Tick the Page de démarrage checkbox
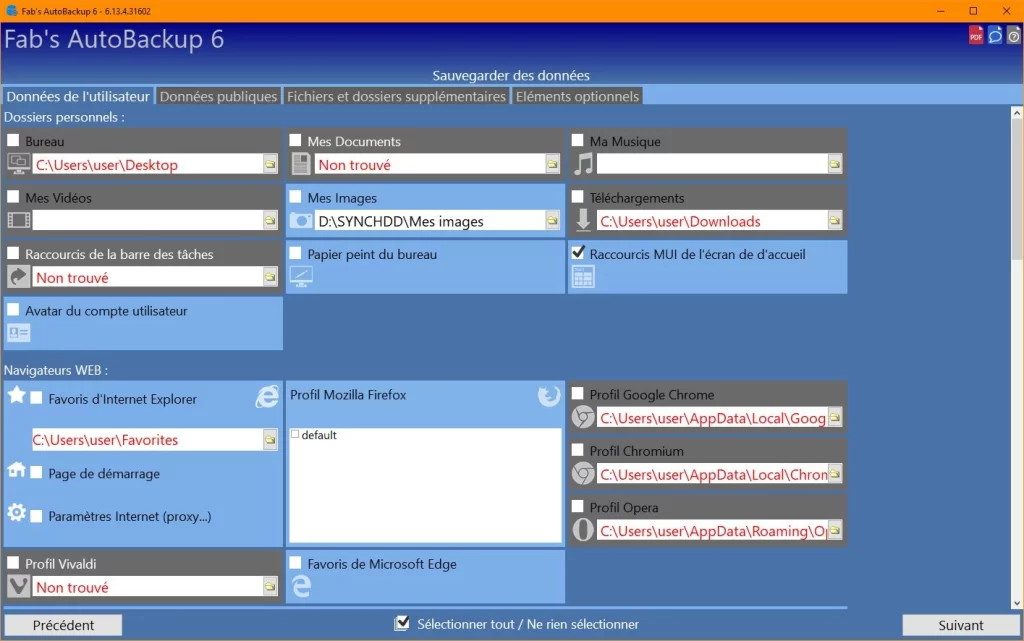The width and height of the screenshot is (1024, 641). click(x=37, y=472)
